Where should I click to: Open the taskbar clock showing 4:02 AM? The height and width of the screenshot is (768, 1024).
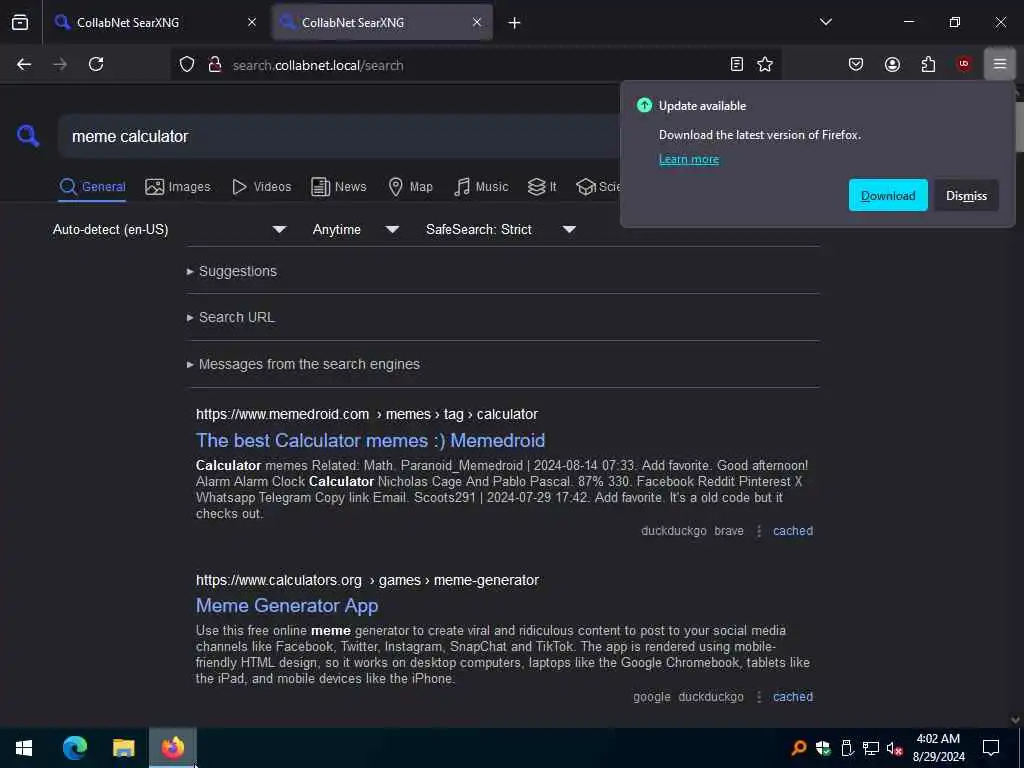(x=938, y=748)
